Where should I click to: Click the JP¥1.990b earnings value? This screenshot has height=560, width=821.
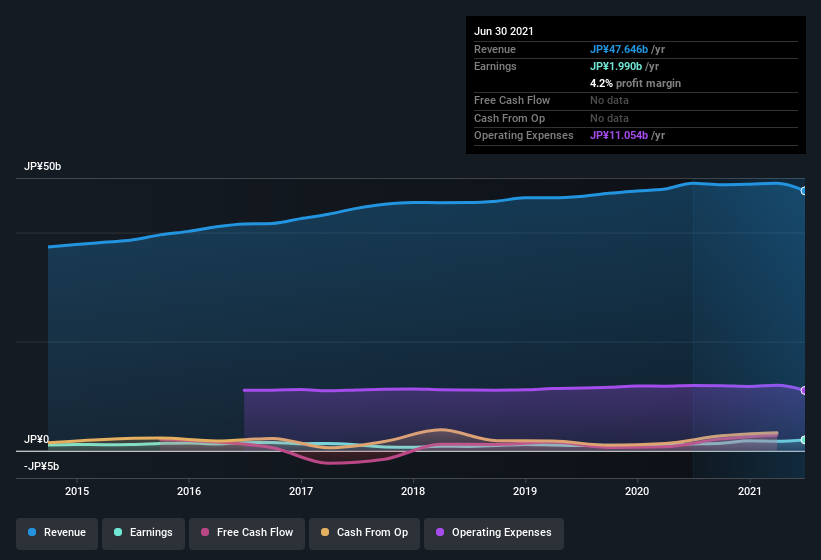point(616,66)
